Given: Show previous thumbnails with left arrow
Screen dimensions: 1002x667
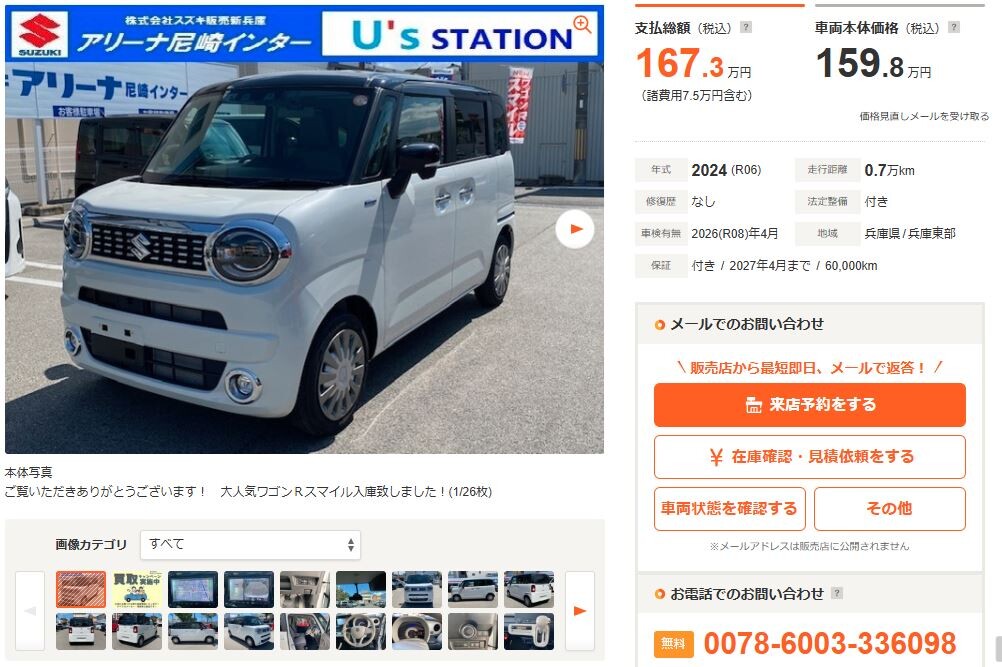Looking at the screenshot, I should click(30, 611).
